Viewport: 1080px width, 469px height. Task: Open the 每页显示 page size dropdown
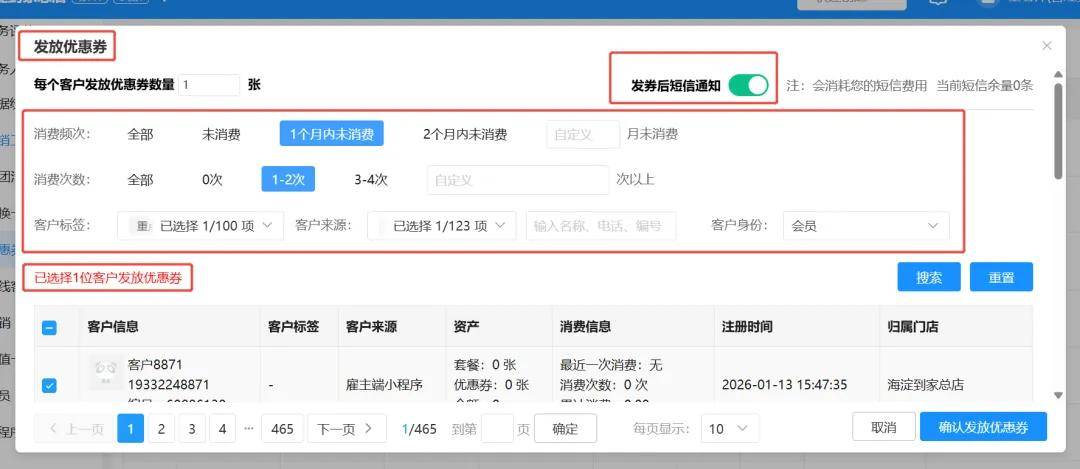[728, 428]
